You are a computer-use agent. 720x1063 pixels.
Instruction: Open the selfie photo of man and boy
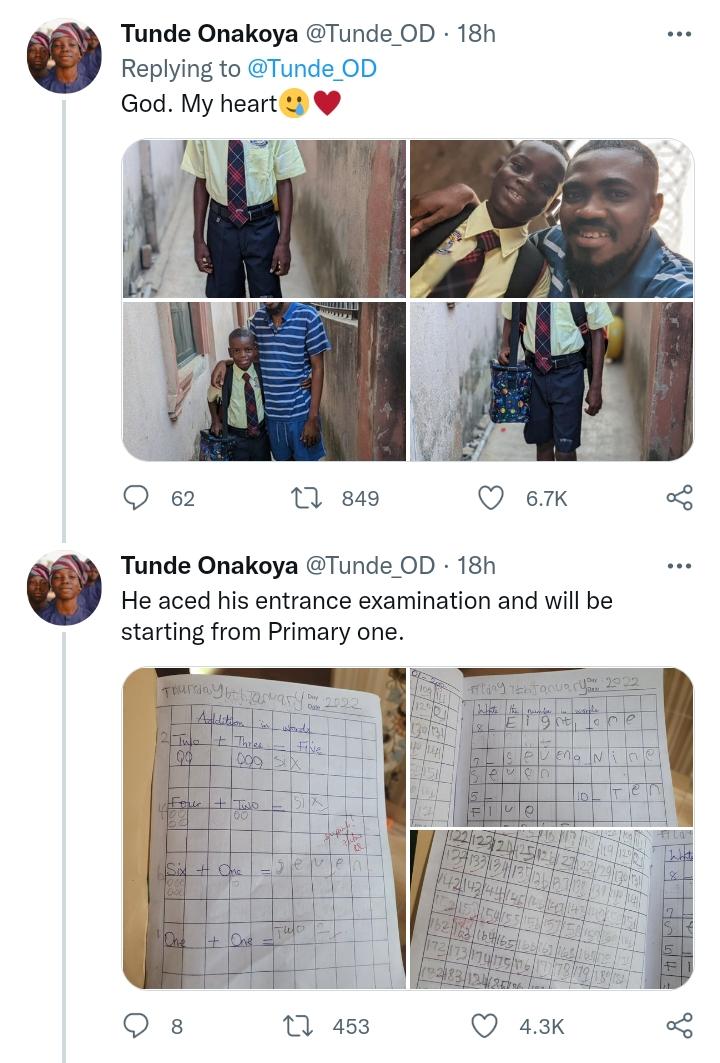551,218
